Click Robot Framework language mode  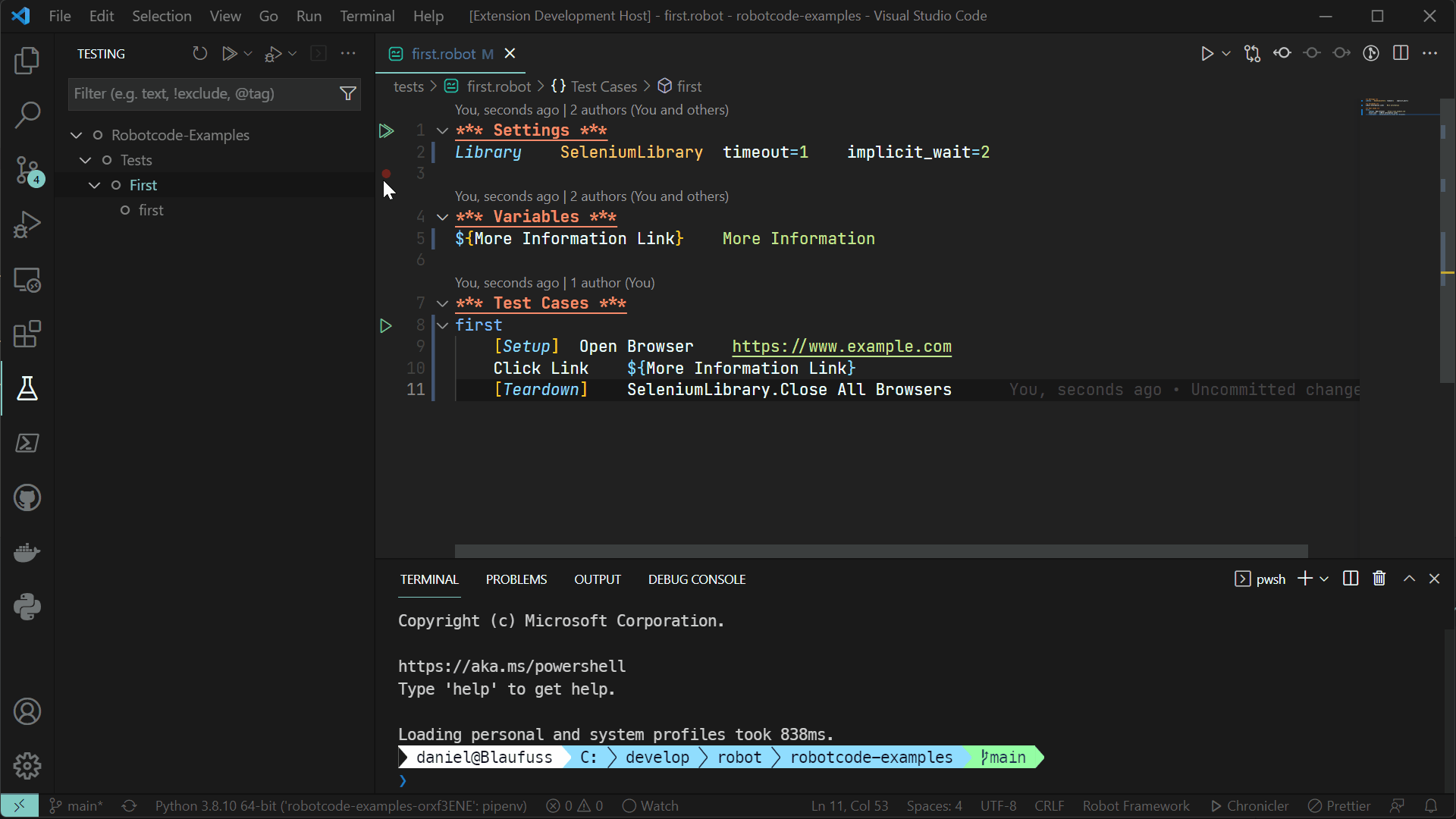[1136, 805]
